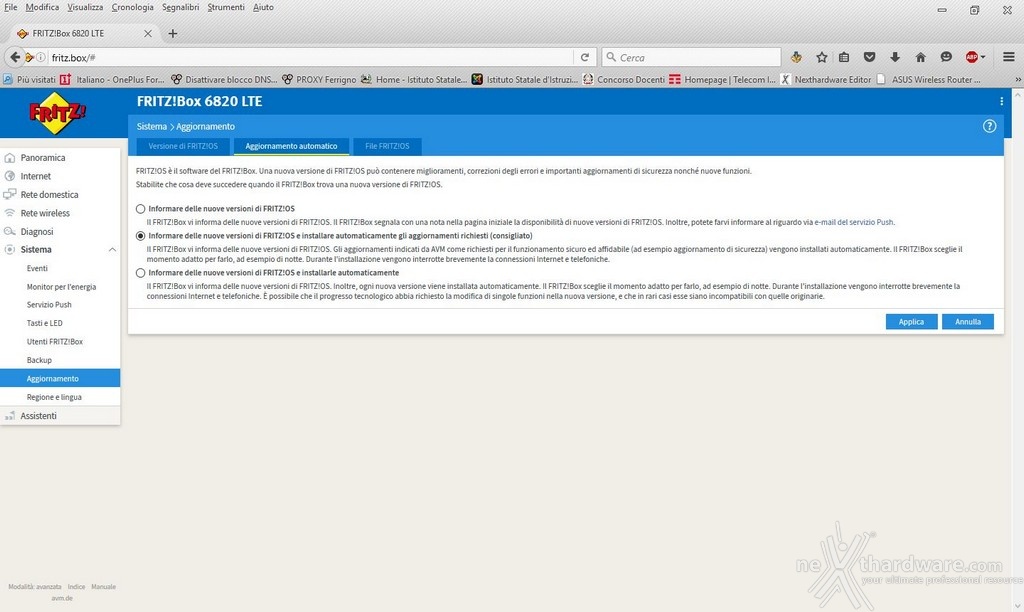Open Regione e lingua page
The height and width of the screenshot is (612, 1024).
click(x=54, y=397)
